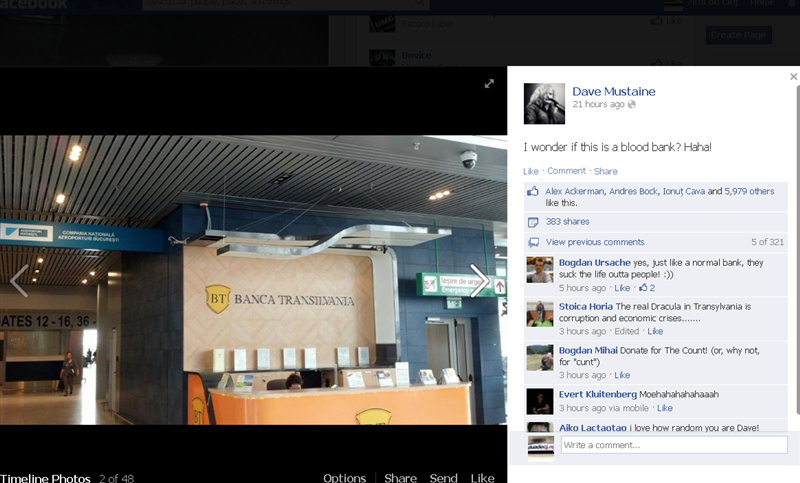Click Comment under the post
This screenshot has width=800, height=483.
(x=566, y=171)
